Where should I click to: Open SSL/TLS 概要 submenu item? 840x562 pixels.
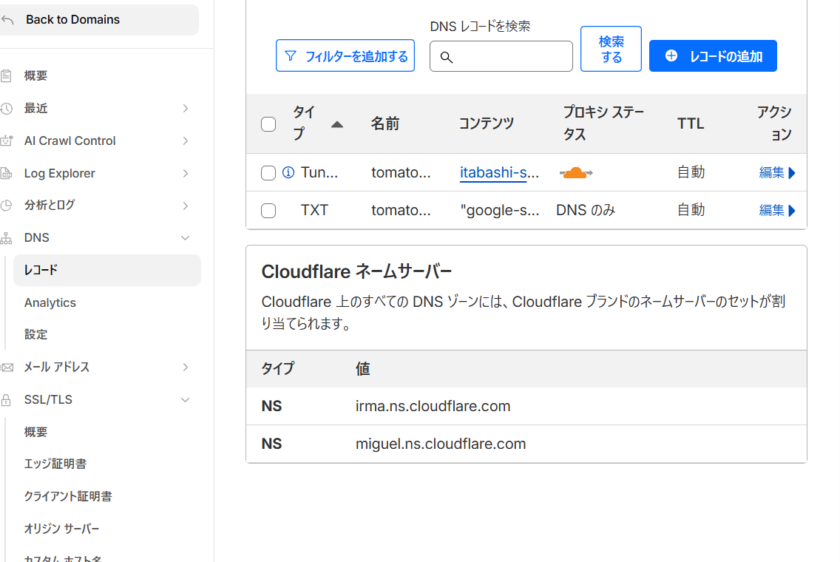click(x=36, y=432)
